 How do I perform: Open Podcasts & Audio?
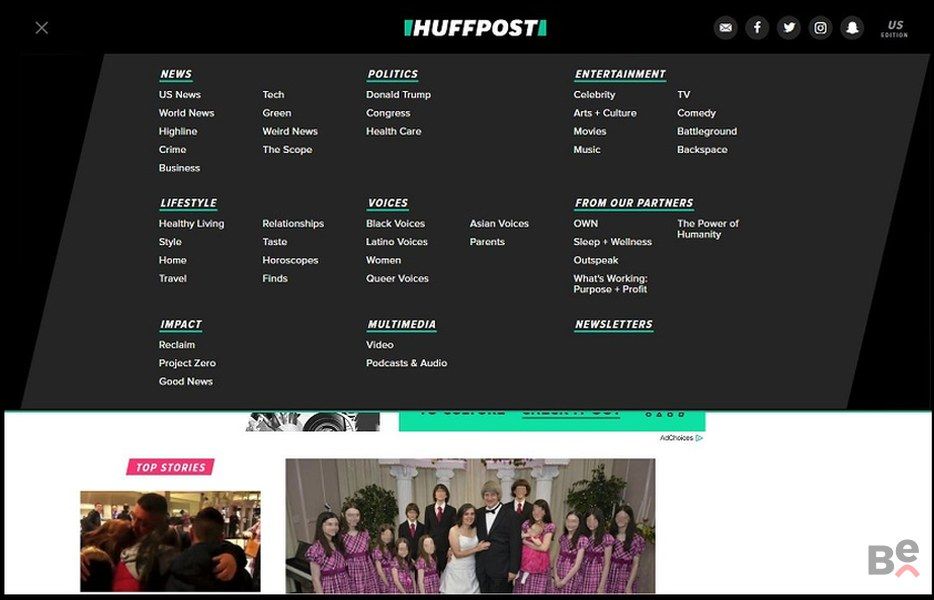coord(406,363)
